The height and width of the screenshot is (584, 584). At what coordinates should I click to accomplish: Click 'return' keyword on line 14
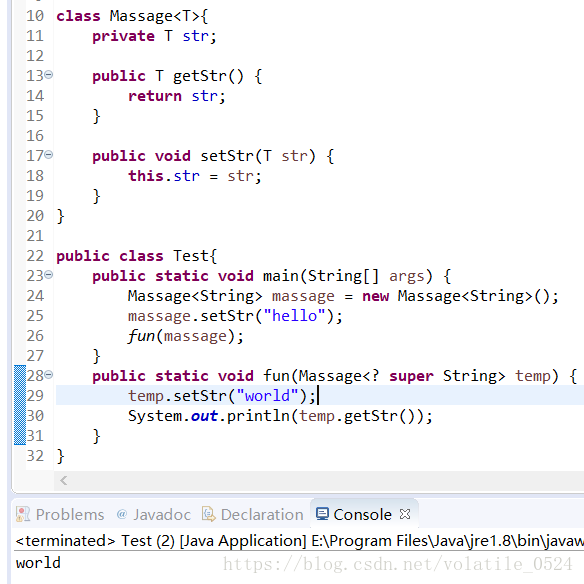click(155, 96)
